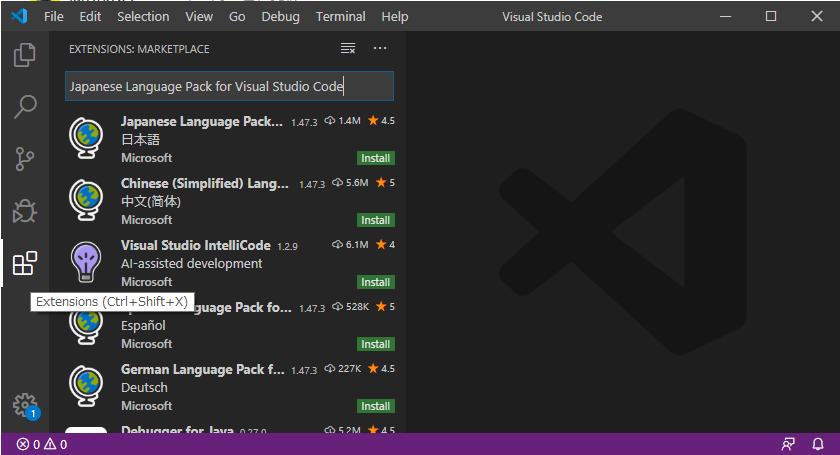Open the Selection menu
The width and height of the screenshot is (840, 455).
pyautogui.click(x=143, y=17)
